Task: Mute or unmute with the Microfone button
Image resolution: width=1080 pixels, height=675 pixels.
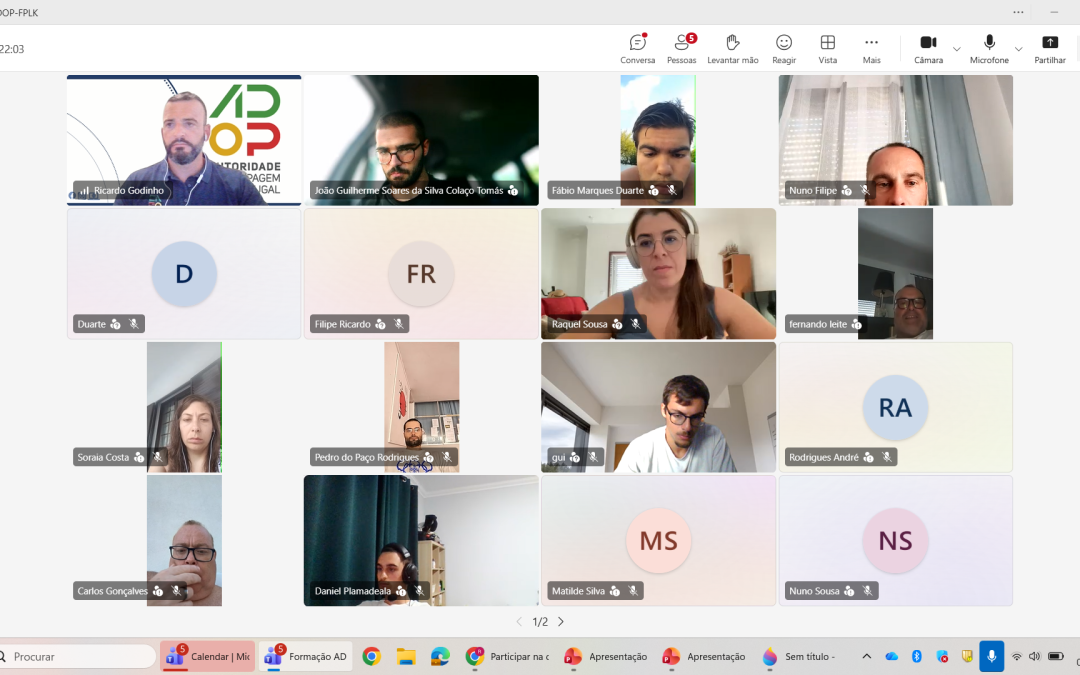Action: [x=989, y=49]
